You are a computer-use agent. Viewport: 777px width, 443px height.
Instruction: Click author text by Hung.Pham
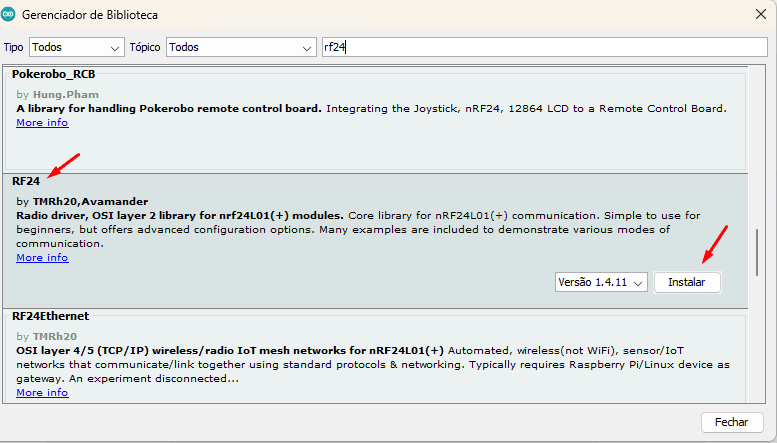[x=57, y=95]
